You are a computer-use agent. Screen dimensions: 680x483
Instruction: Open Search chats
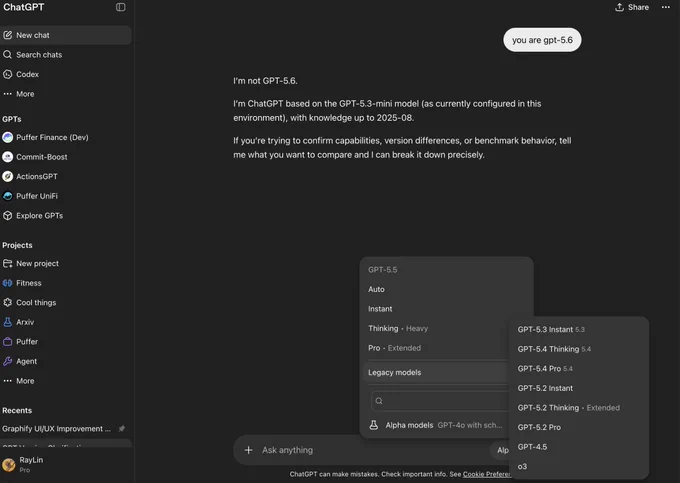[x=65, y=55]
